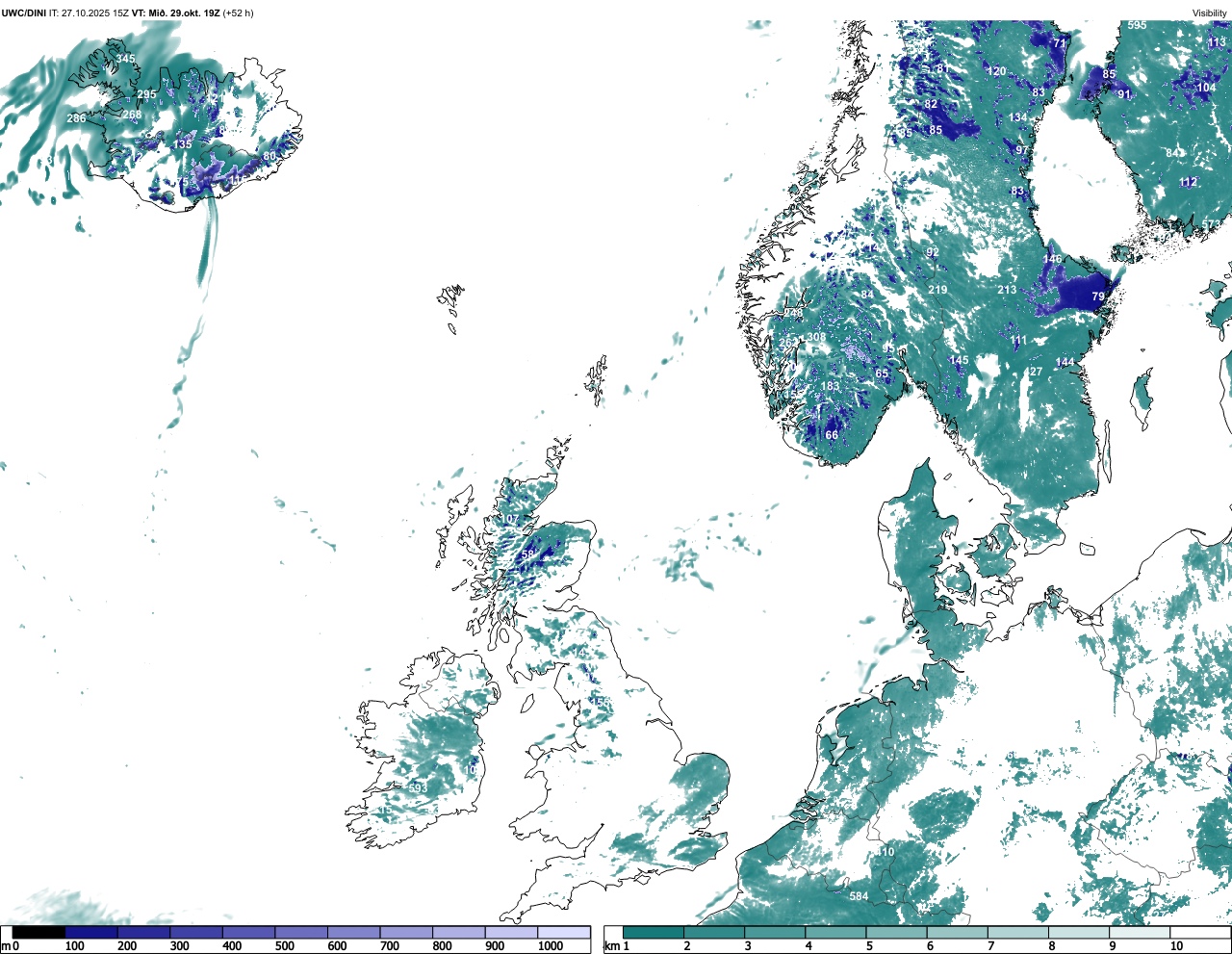Click the '1000' label on the metre scale
Viewport: 1232px width, 954px height.
(550, 946)
